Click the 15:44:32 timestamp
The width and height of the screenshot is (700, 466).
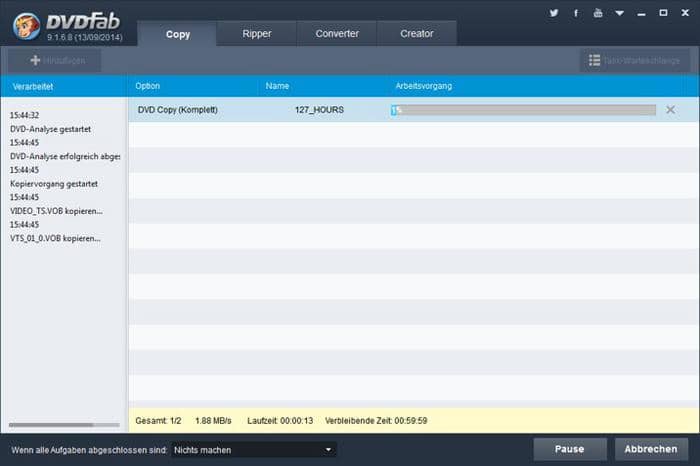(24, 115)
